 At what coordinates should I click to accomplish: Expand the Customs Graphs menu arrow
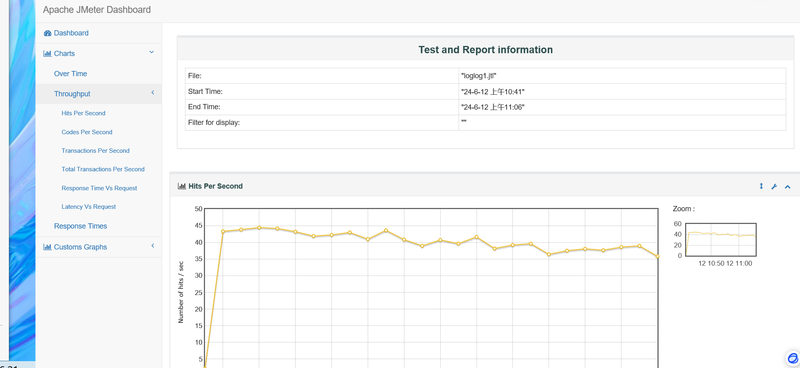153,246
